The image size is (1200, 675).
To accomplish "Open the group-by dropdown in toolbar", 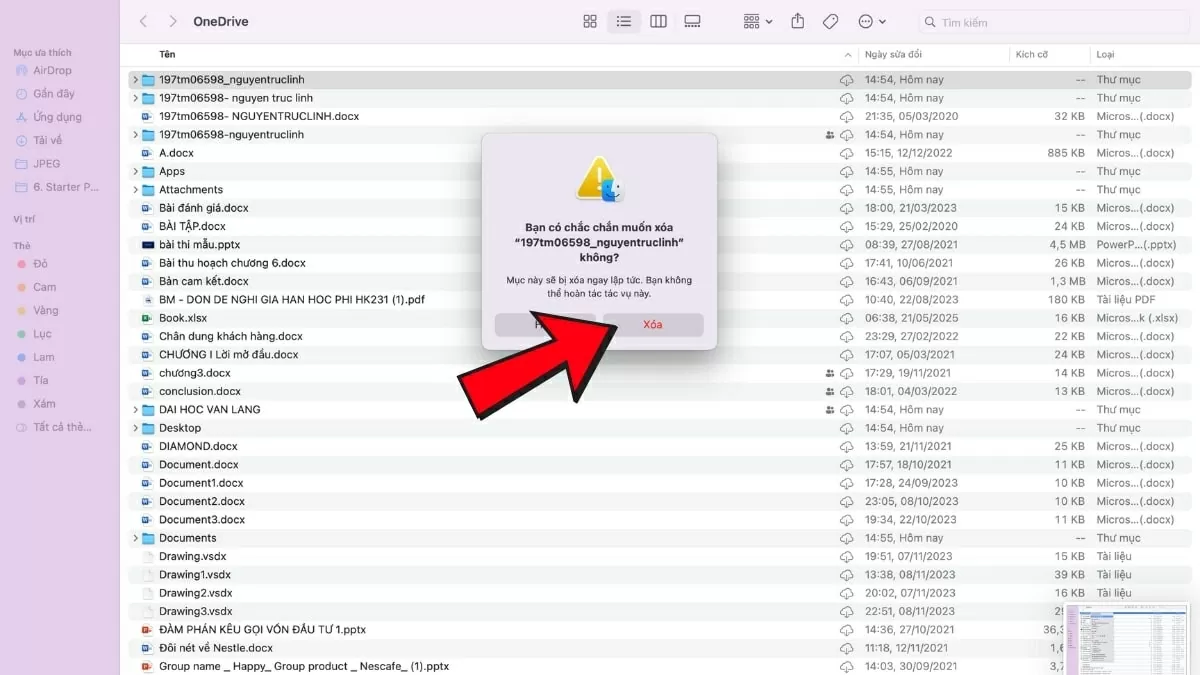I will pos(758,22).
